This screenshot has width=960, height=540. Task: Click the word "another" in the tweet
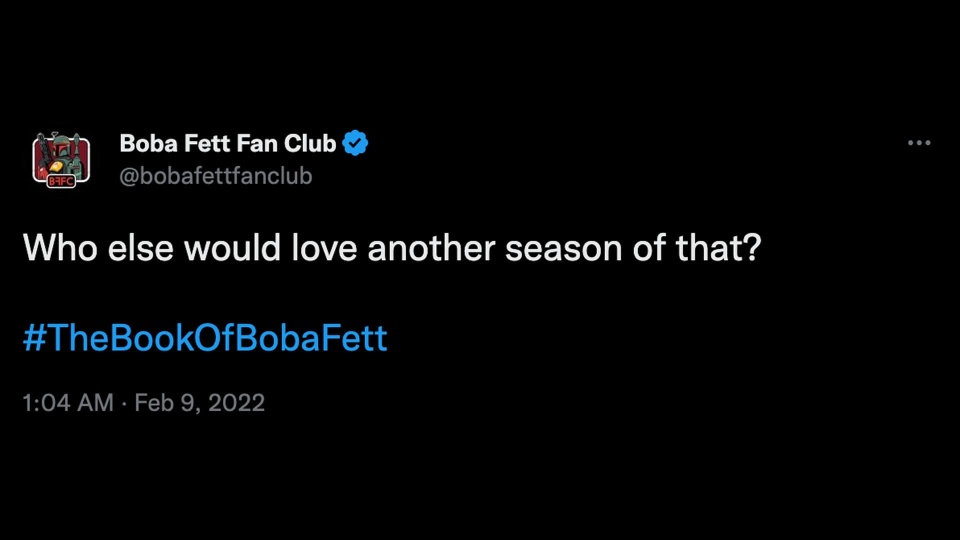(431, 248)
